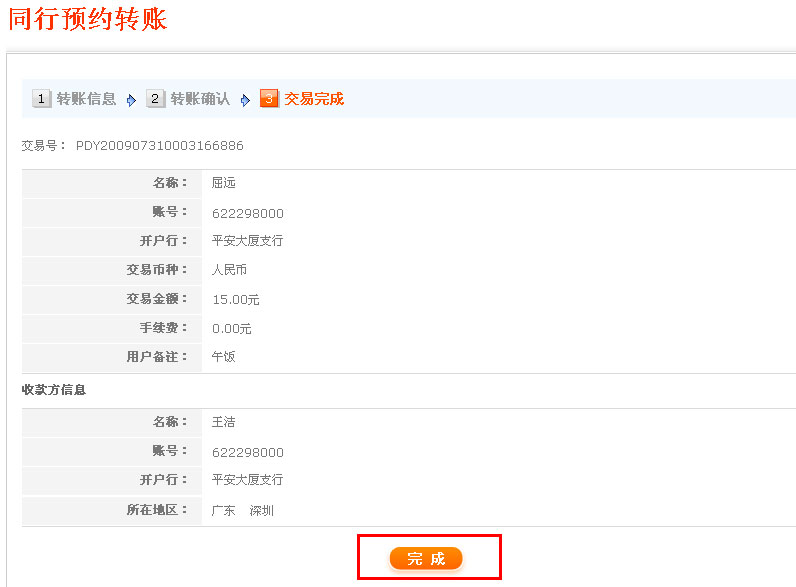Select the 转账确认 step label
The image size is (796, 587).
coord(200,99)
